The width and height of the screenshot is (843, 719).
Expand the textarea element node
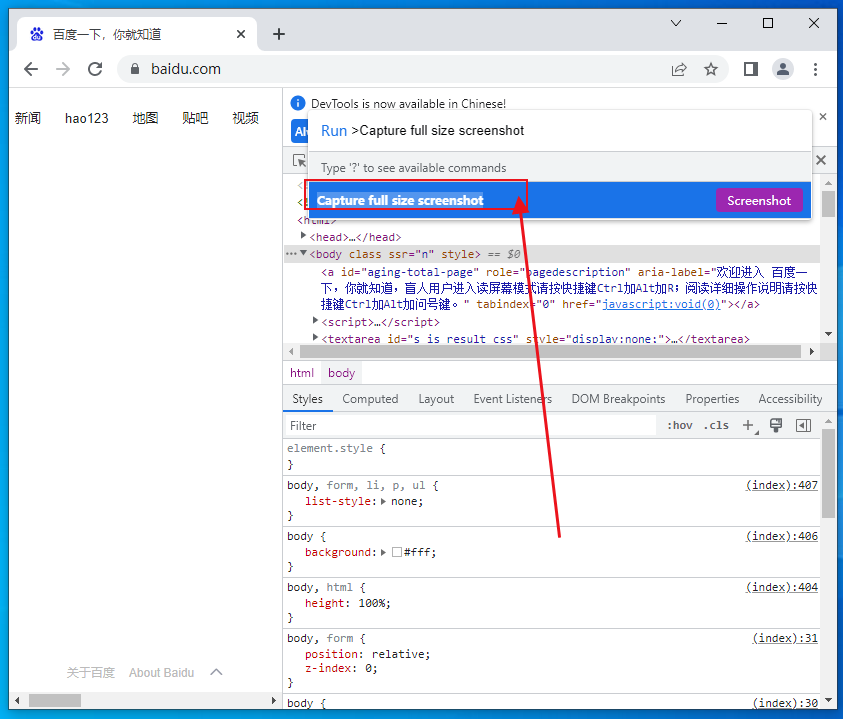pos(316,338)
